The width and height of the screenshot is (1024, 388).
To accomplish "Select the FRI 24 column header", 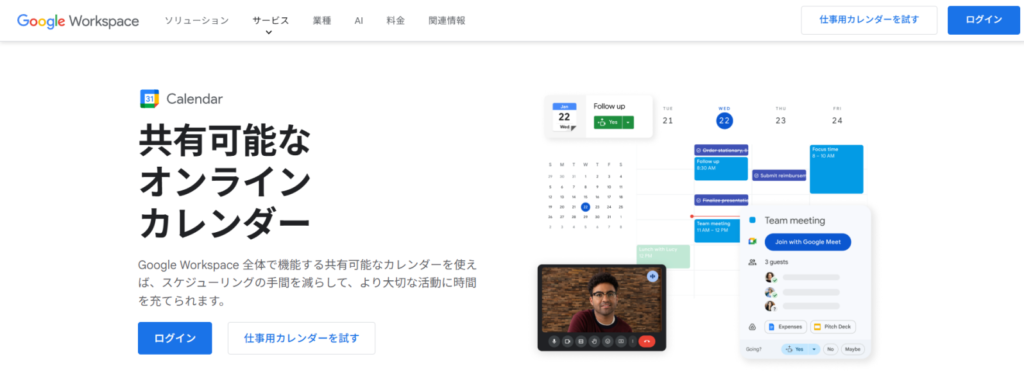I will point(837,116).
